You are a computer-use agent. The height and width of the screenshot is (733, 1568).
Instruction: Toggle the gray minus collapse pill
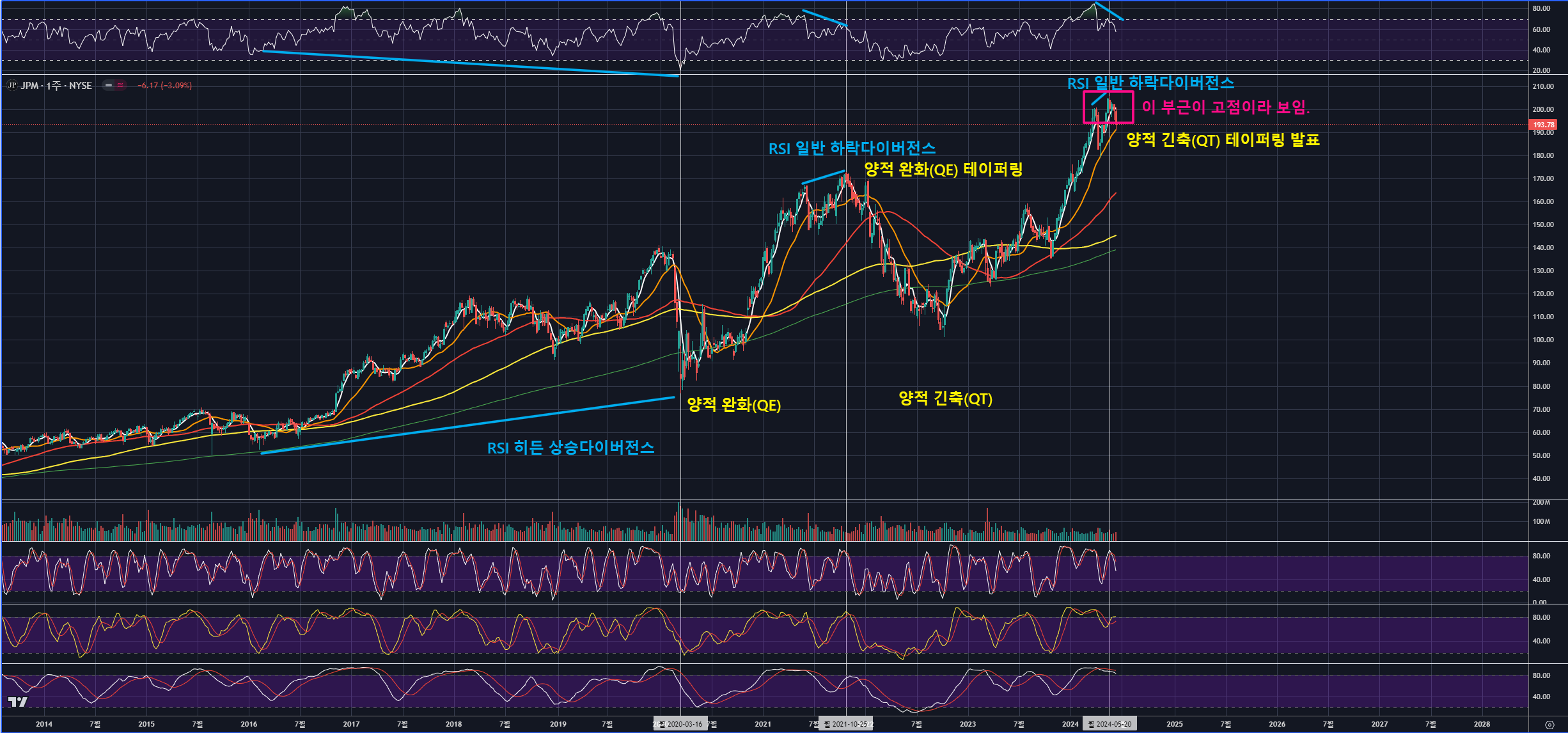(109, 85)
